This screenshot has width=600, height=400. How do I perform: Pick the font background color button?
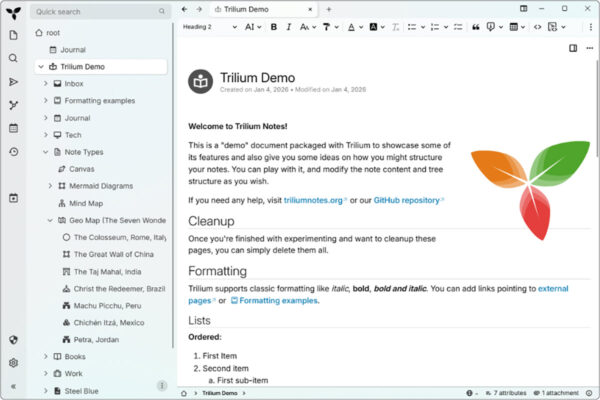[x=373, y=27]
